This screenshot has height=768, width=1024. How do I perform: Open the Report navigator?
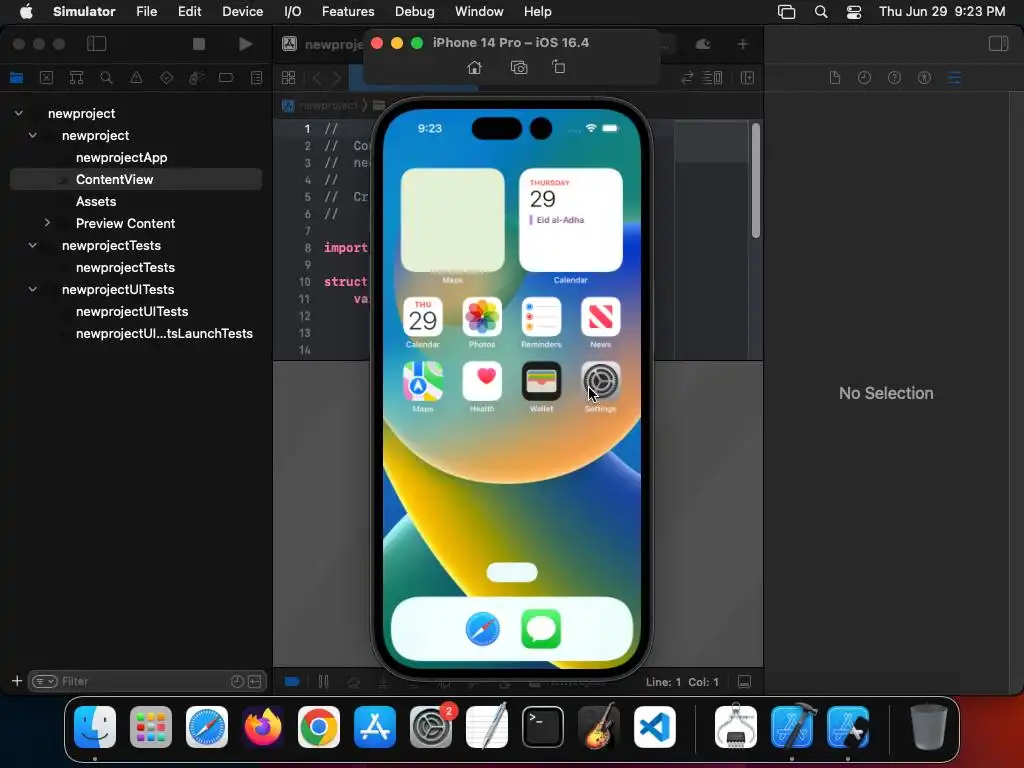pyautogui.click(x=257, y=78)
